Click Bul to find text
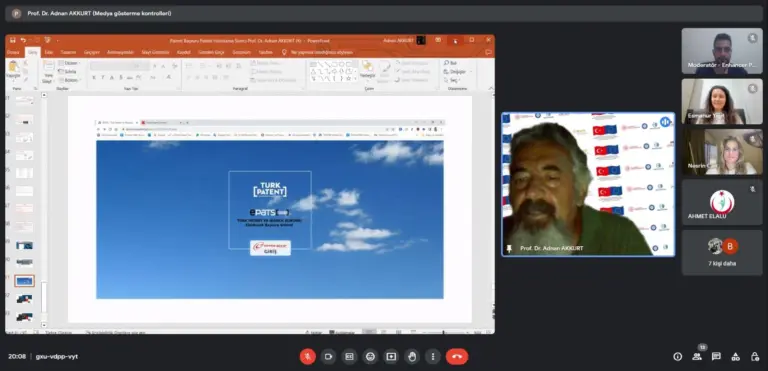 450,63
